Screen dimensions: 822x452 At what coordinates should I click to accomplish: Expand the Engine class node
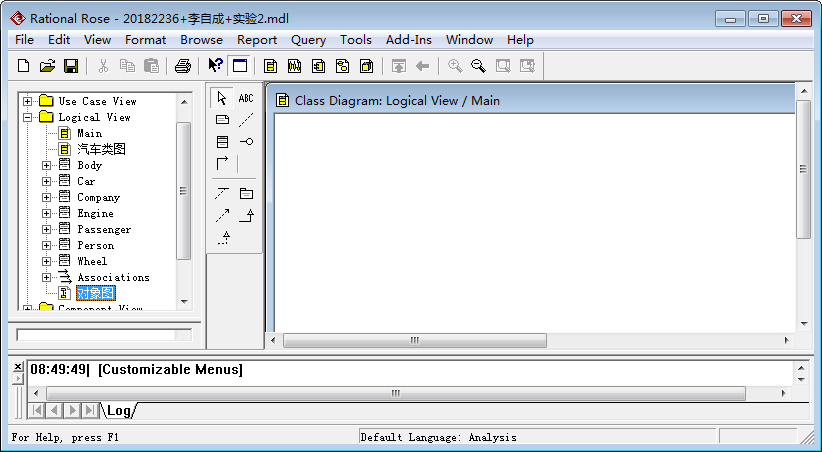pyautogui.click(x=47, y=213)
